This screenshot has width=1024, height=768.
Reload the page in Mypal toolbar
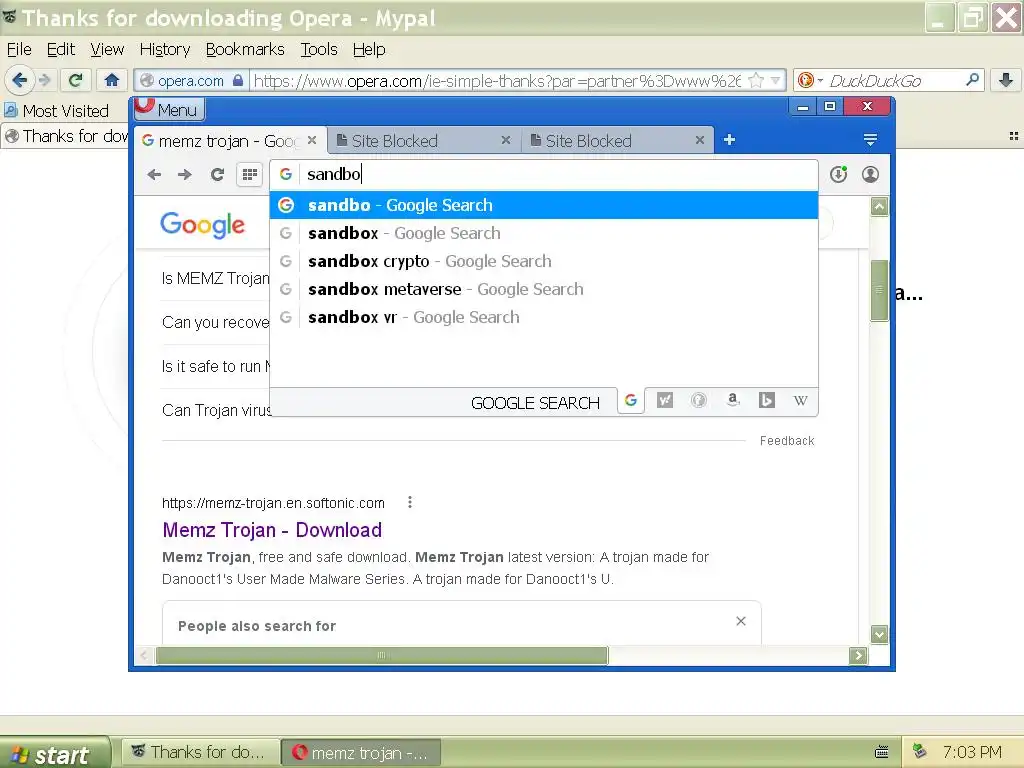pyautogui.click(x=75, y=80)
